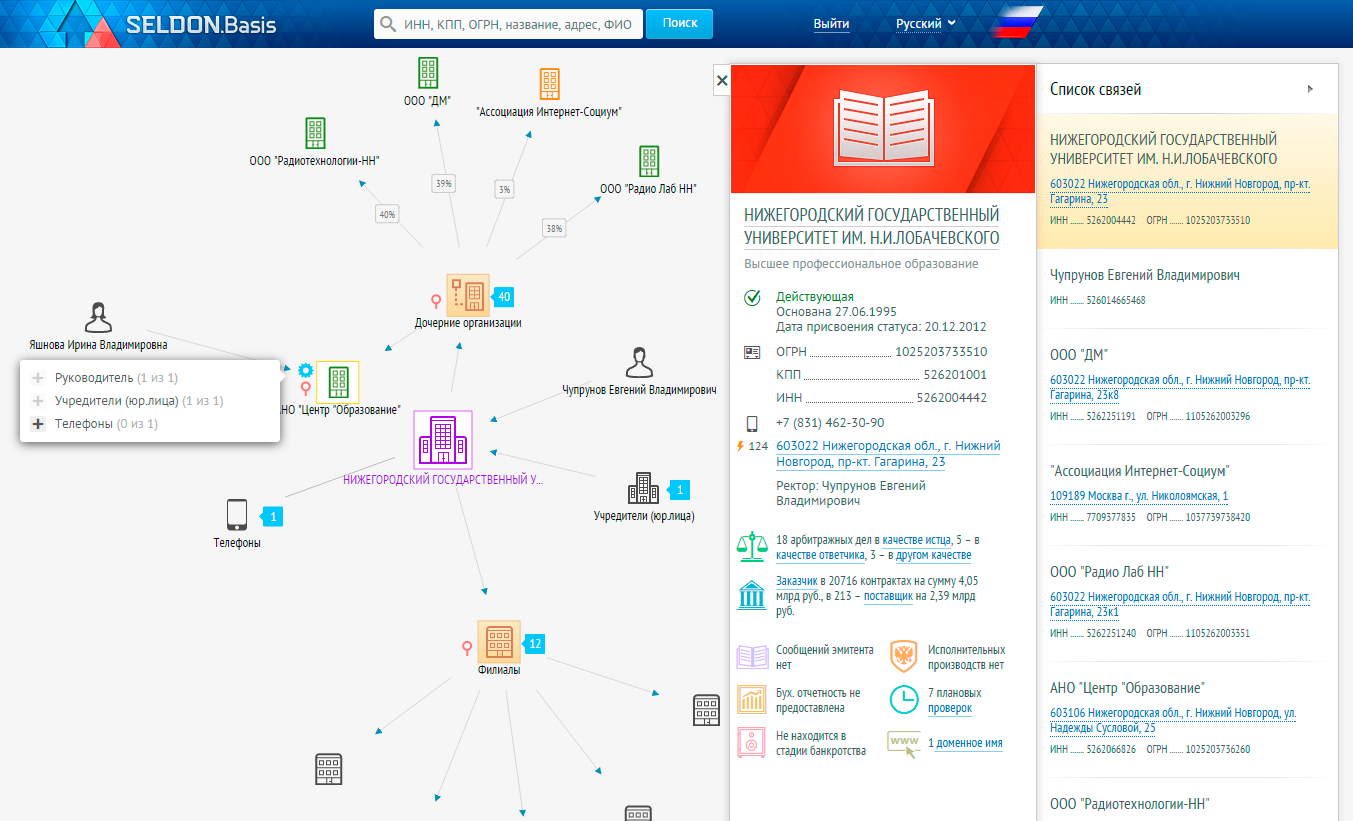Expand the 1 badge next to Телефоны node

point(272,517)
